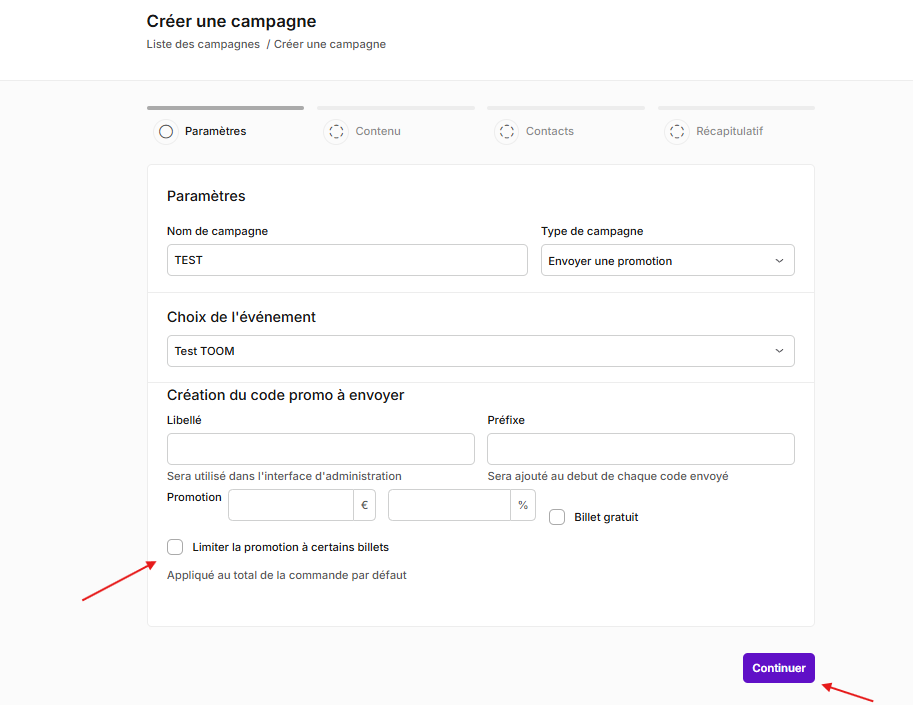Click the Contacts step dashed circle icon
Image resolution: width=913 pixels, height=705 pixels.
507,132
